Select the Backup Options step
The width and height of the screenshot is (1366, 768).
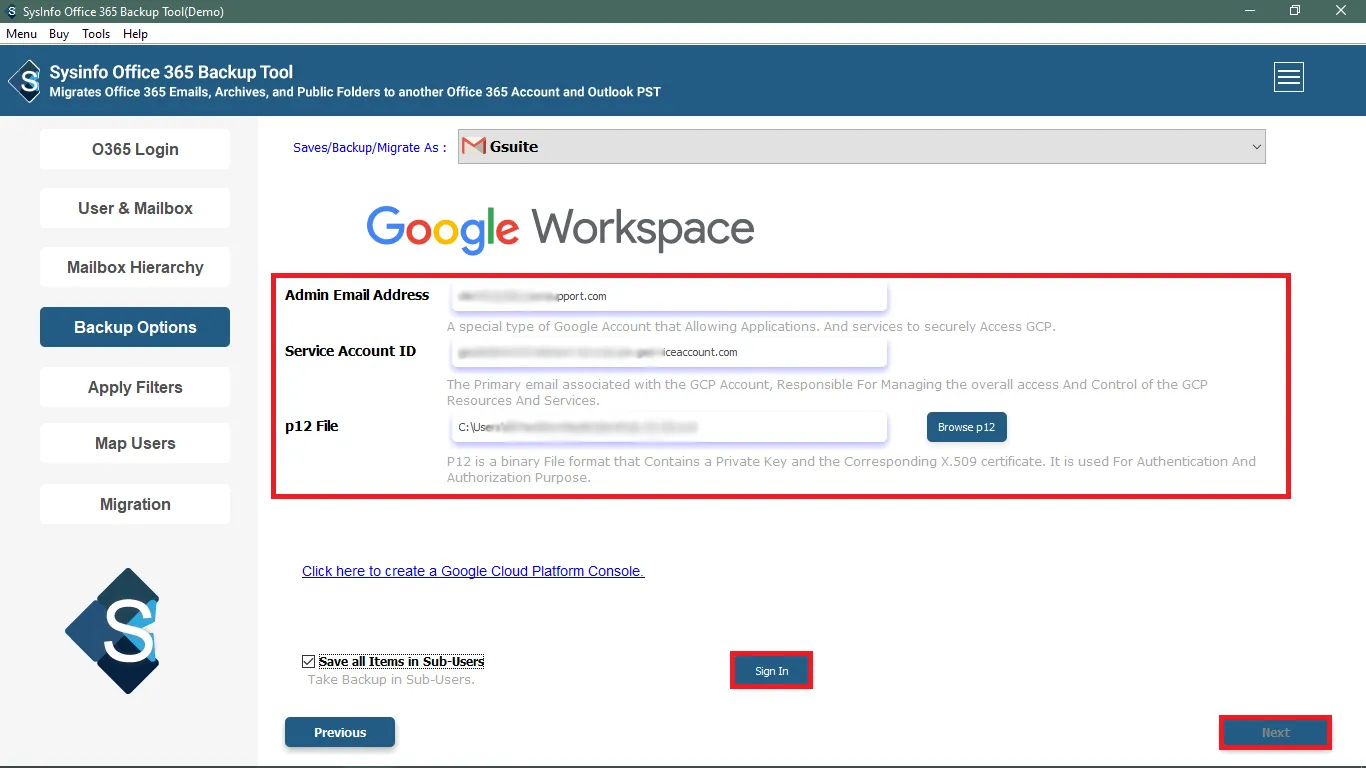(x=135, y=327)
